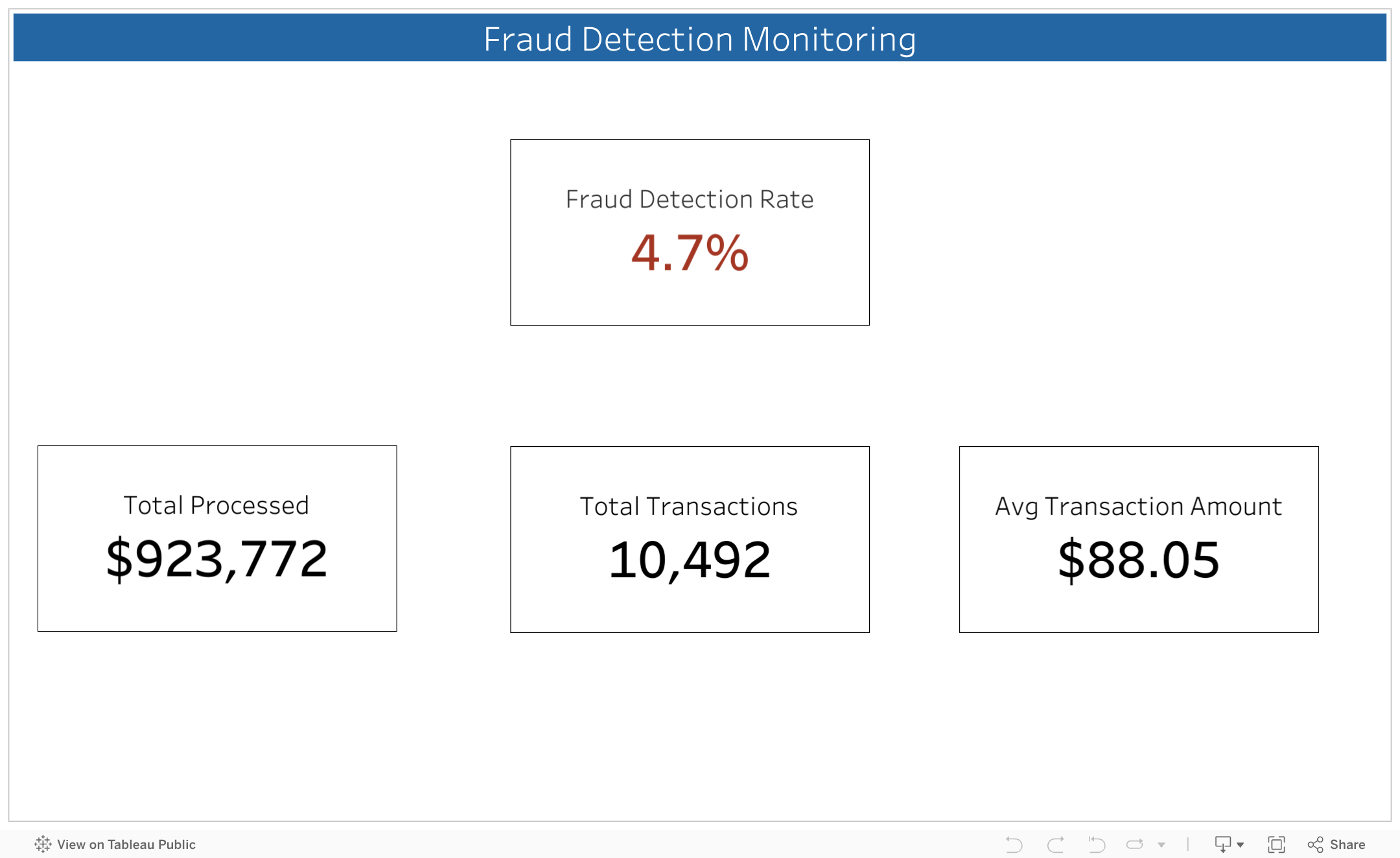Click the Share button label
Image resolution: width=1400 pixels, height=858 pixels.
(x=1347, y=844)
